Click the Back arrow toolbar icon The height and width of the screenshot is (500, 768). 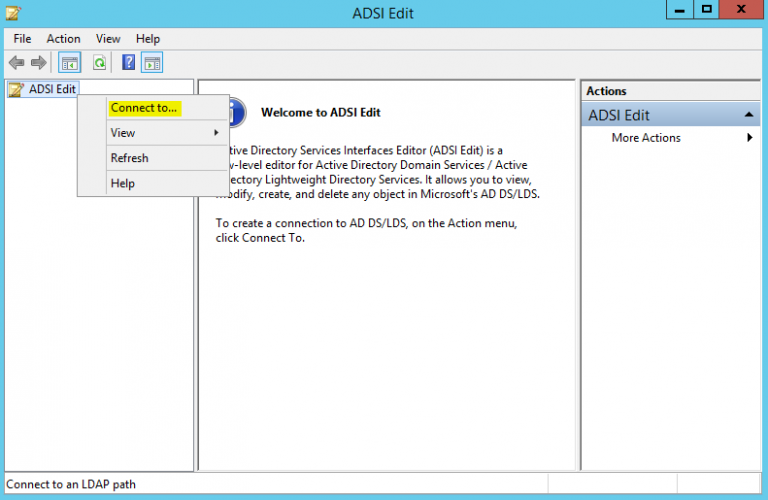point(16,63)
